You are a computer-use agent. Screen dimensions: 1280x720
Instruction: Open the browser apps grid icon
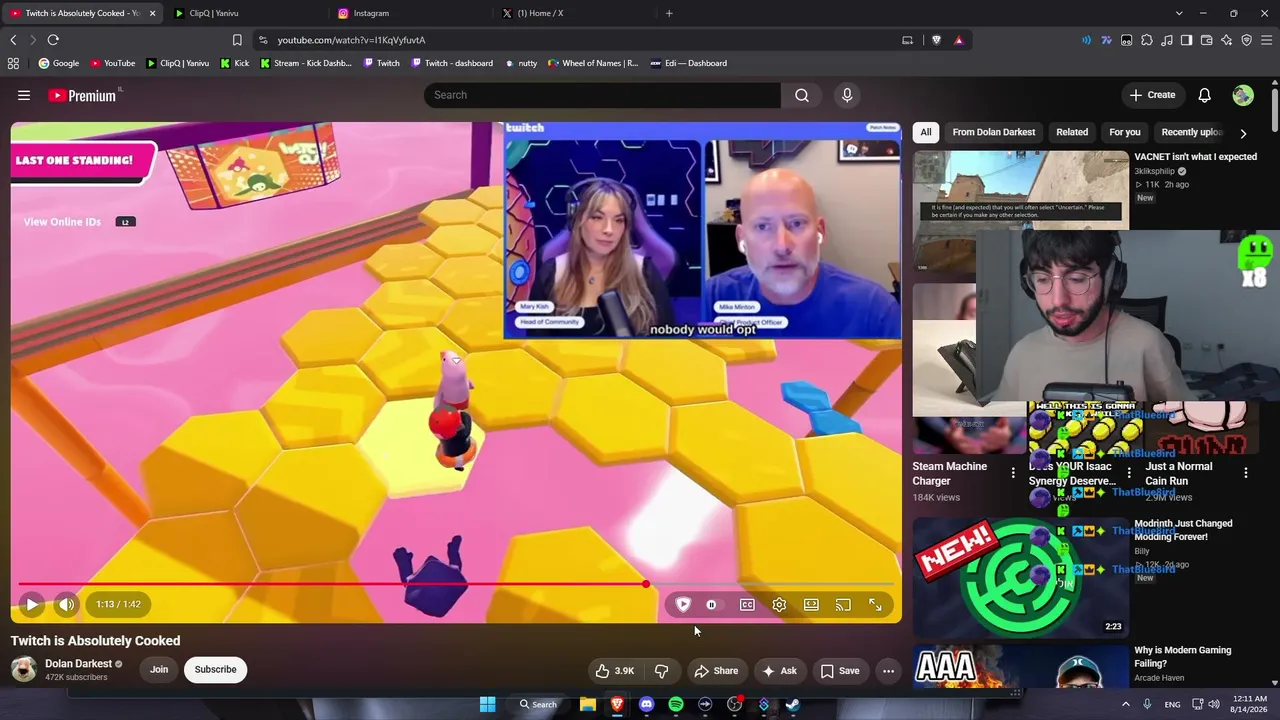(x=13, y=63)
